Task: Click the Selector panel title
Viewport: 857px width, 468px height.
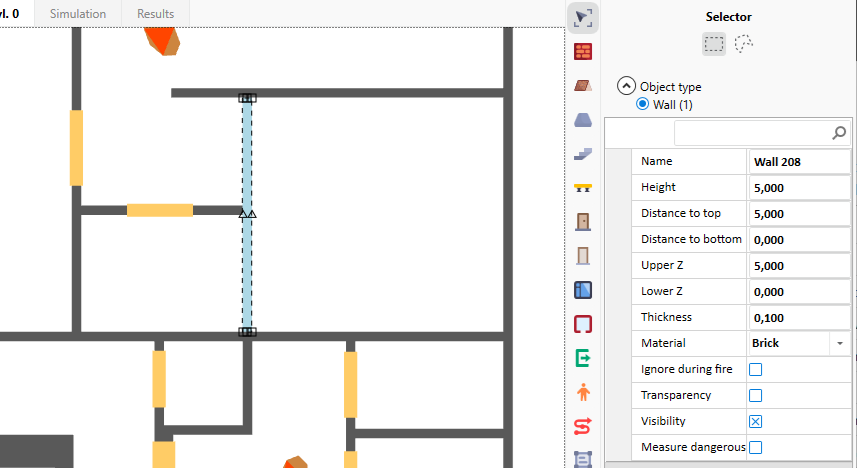Action: pyautogui.click(x=728, y=17)
